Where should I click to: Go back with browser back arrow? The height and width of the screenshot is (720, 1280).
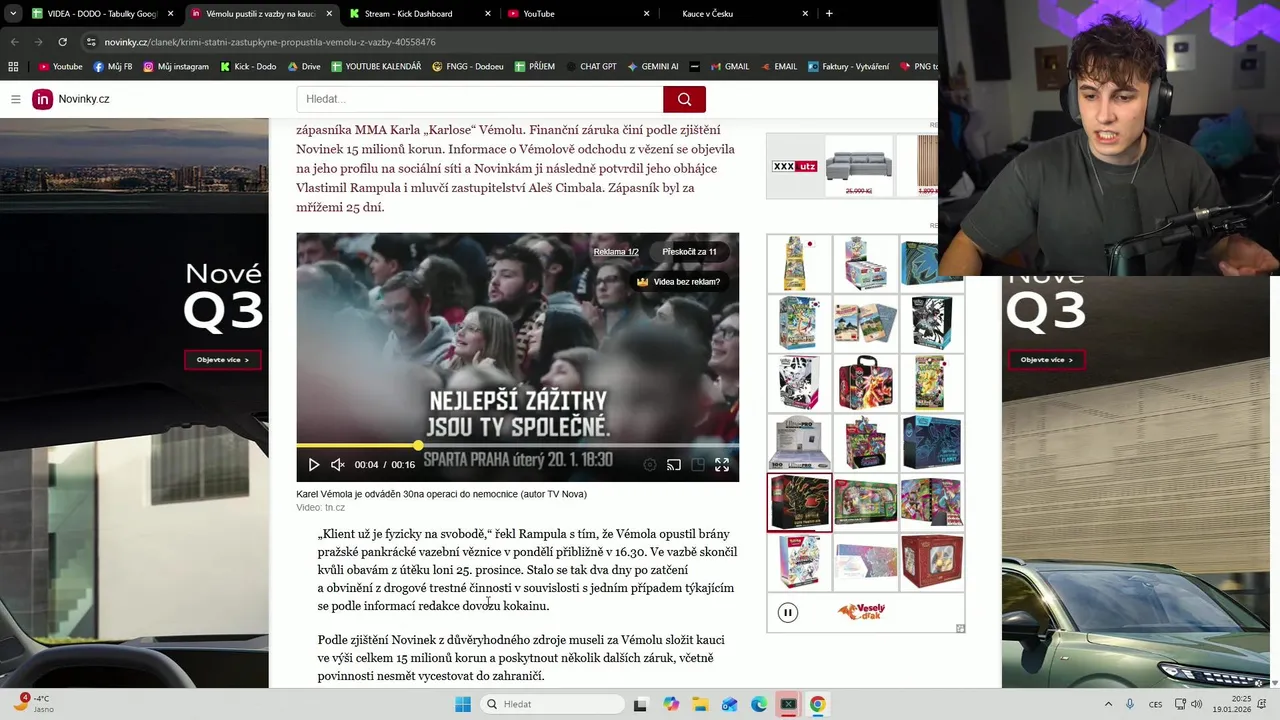[x=14, y=42]
